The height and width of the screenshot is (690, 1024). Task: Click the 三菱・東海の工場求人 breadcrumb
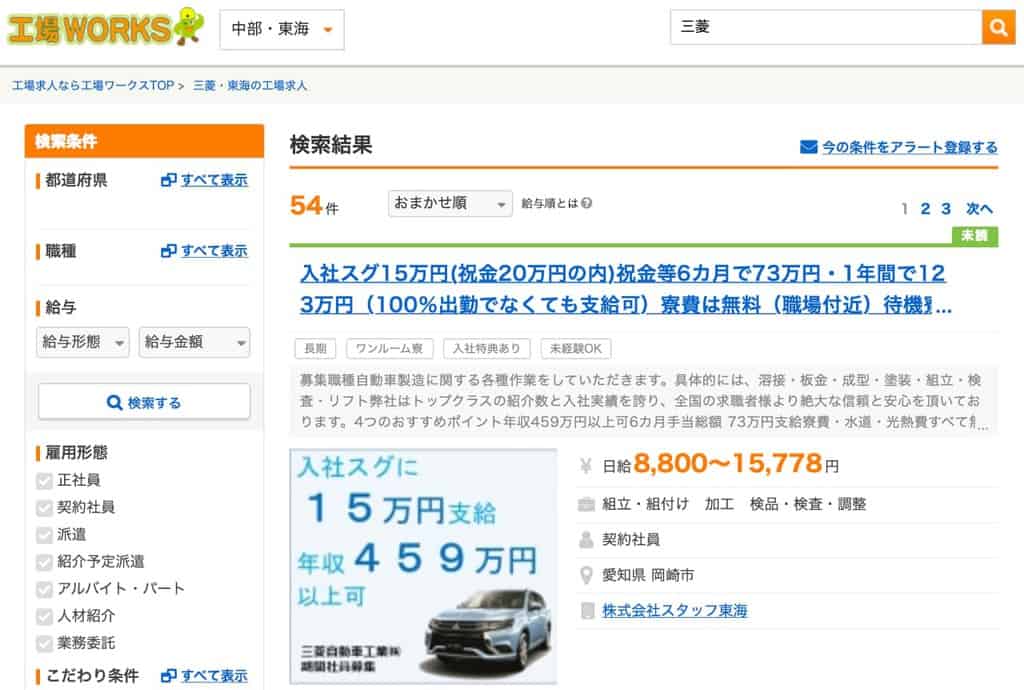click(x=249, y=86)
